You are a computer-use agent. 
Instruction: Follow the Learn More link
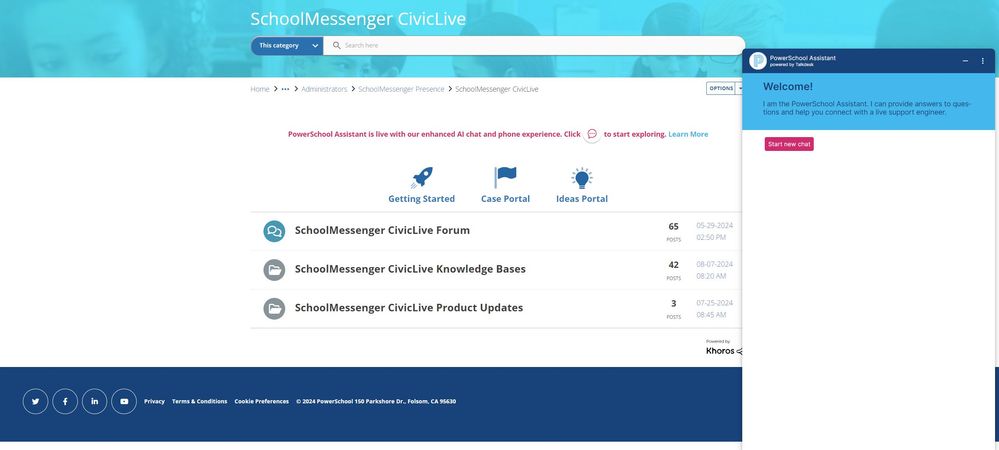[x=688, y=134]
